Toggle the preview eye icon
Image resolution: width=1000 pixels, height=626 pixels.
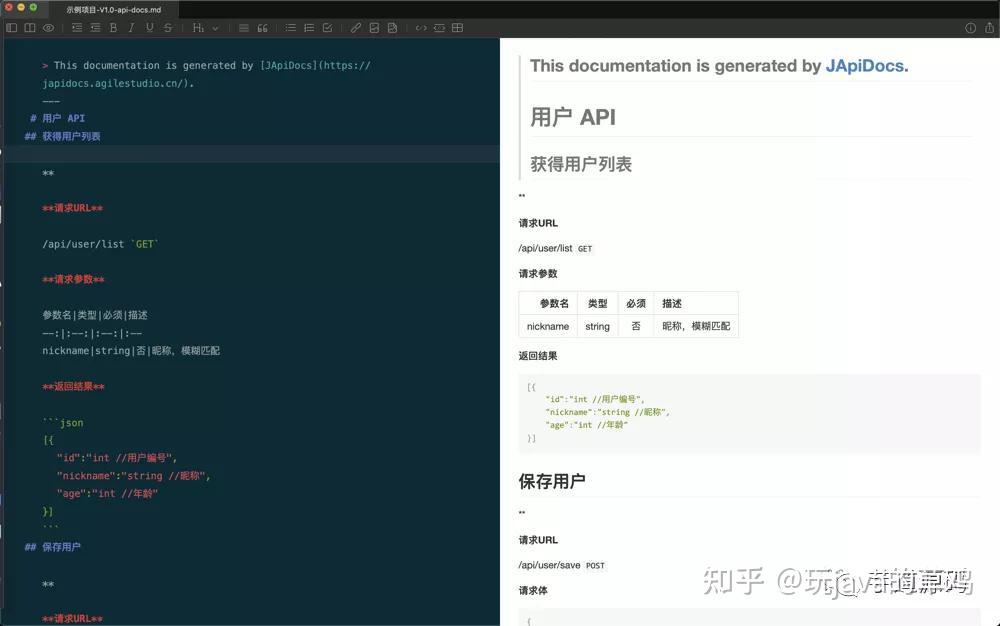[x=48, y=27]
